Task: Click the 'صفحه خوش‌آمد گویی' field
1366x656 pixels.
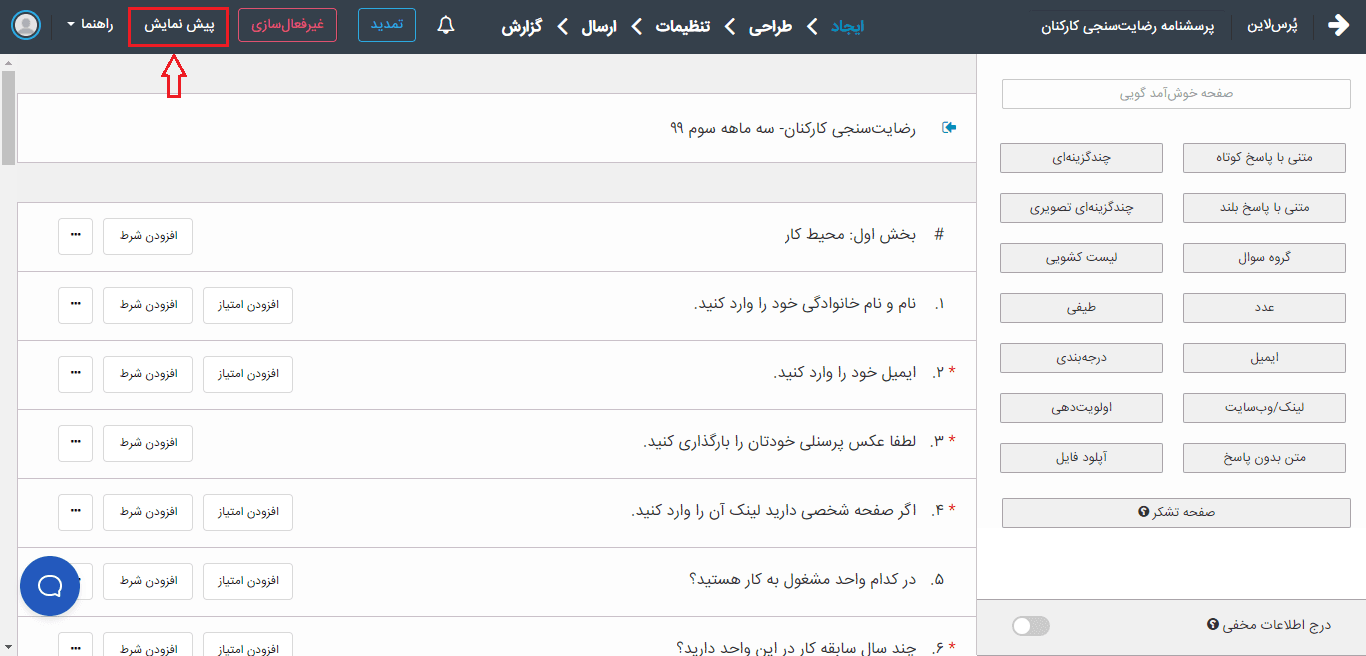Action: 1175,94
